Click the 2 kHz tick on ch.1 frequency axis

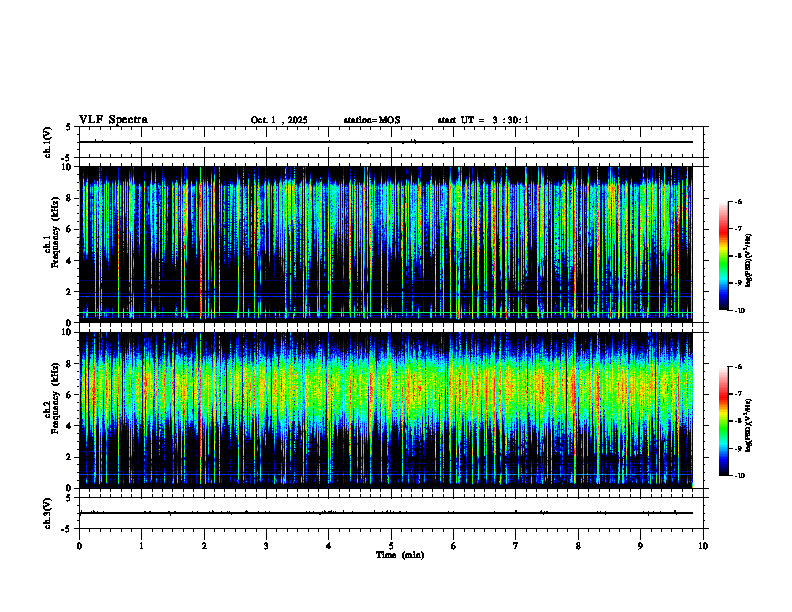tap(71, 292)
